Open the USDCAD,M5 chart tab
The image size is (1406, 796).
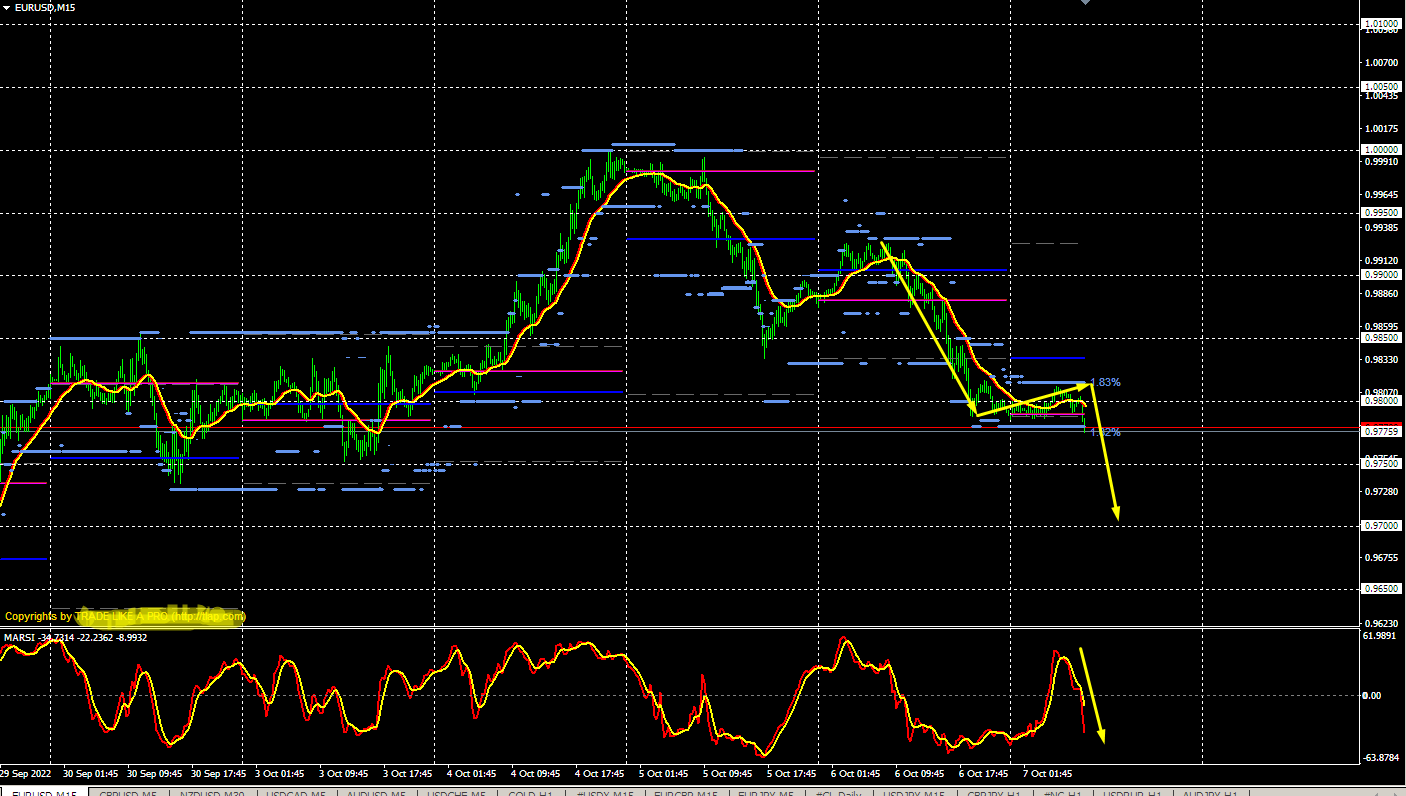point(295,793)
